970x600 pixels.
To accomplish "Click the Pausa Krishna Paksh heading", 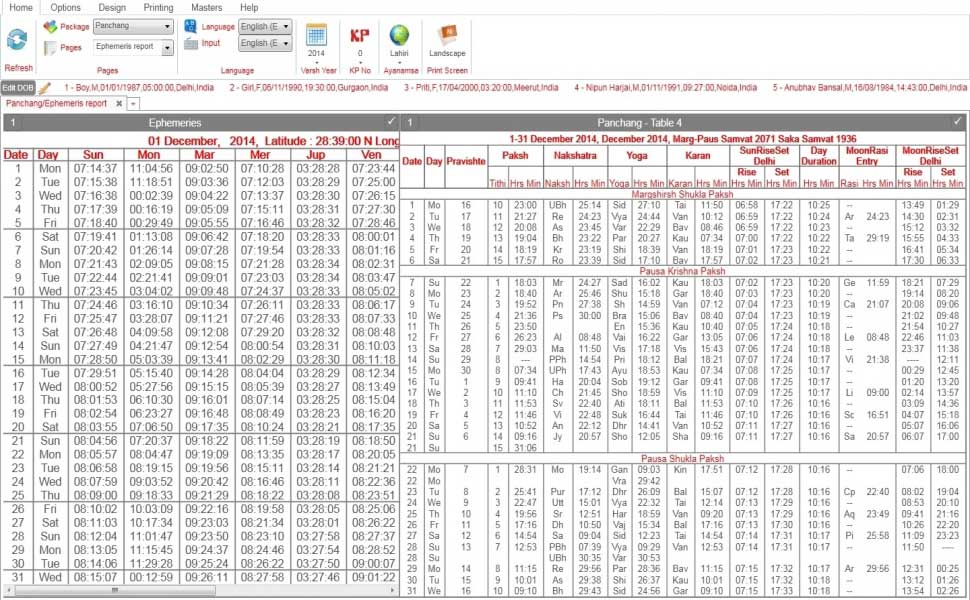I will (x=682, y=271).
